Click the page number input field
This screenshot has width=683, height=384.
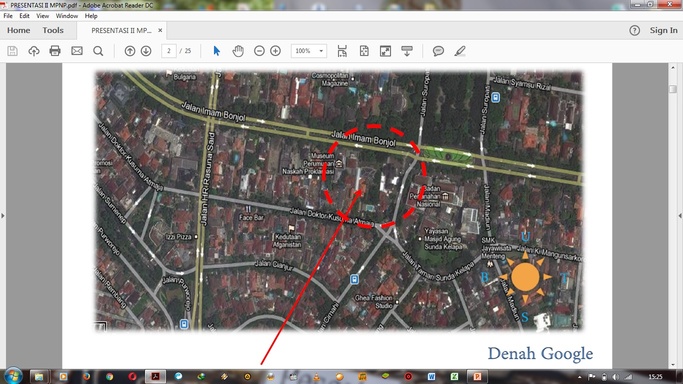169,51
